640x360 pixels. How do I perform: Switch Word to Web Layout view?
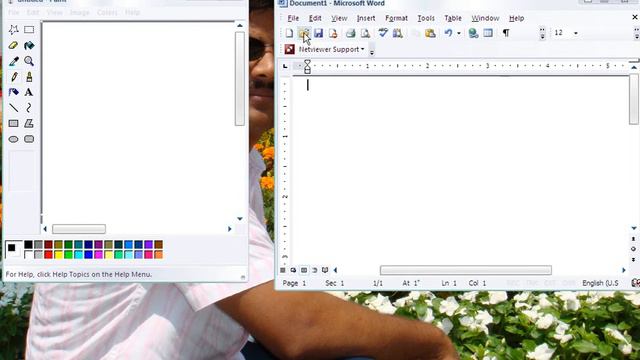click(293, 270)
